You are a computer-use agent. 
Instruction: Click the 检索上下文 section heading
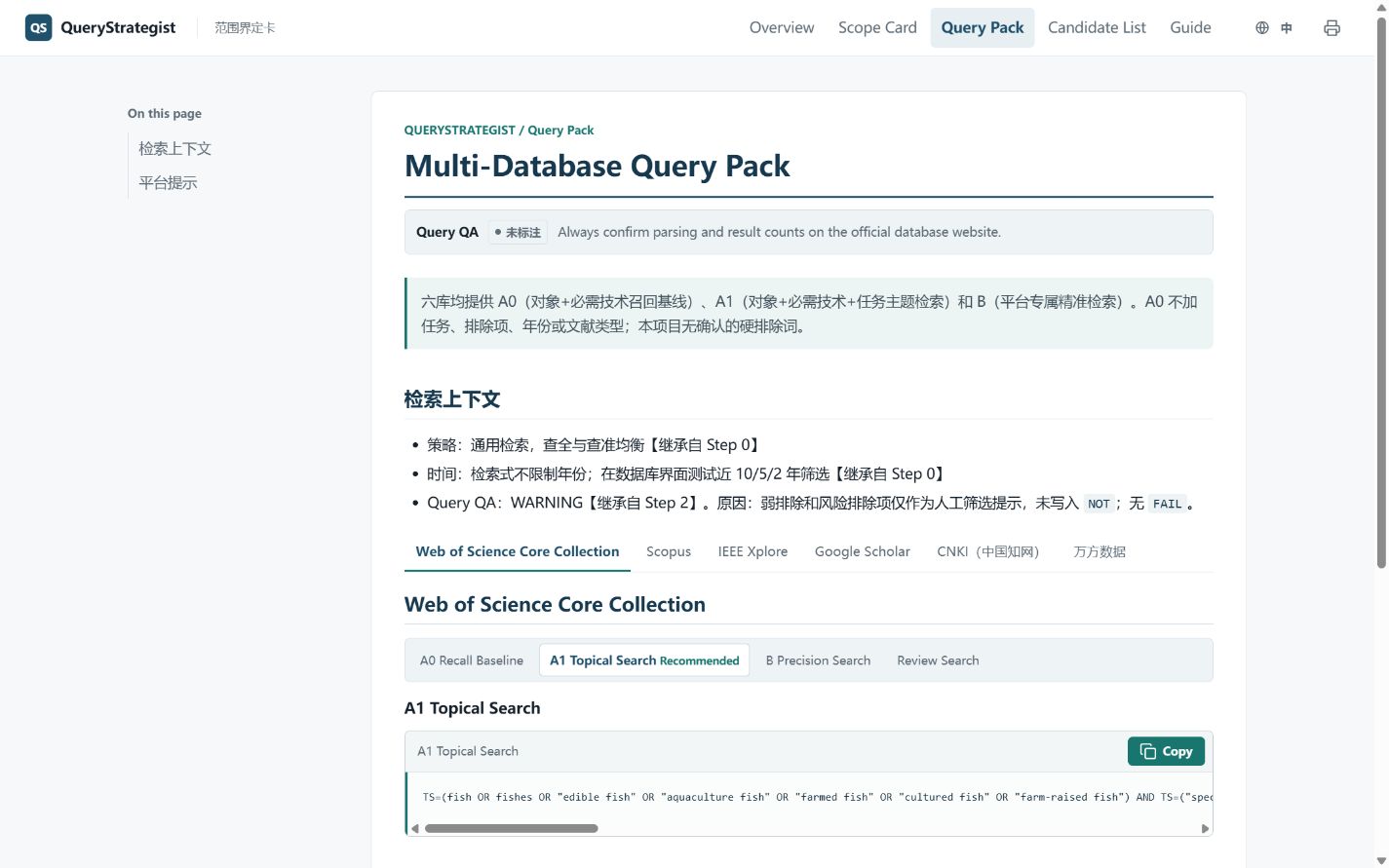click(x=452, y=399)
